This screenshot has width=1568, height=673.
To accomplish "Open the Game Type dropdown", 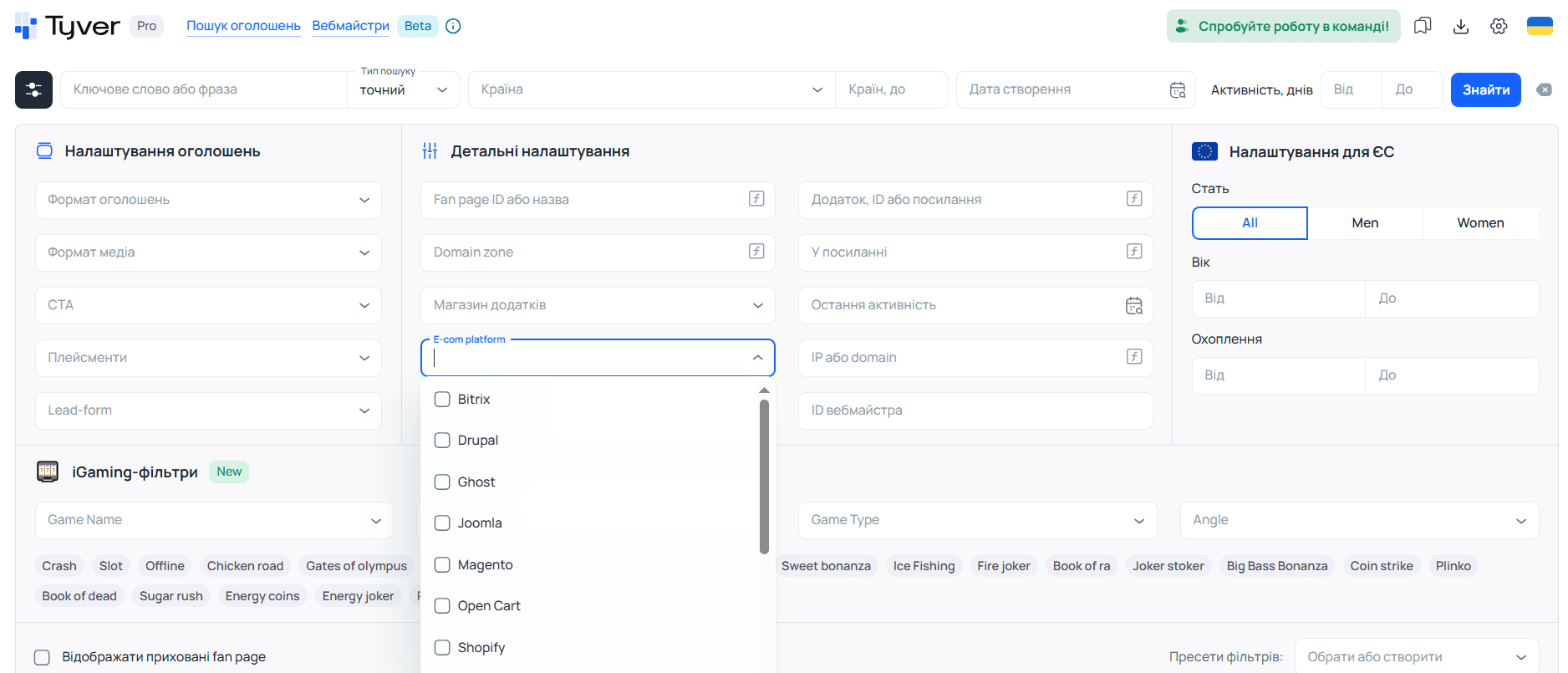I will [x=977, y=520].
